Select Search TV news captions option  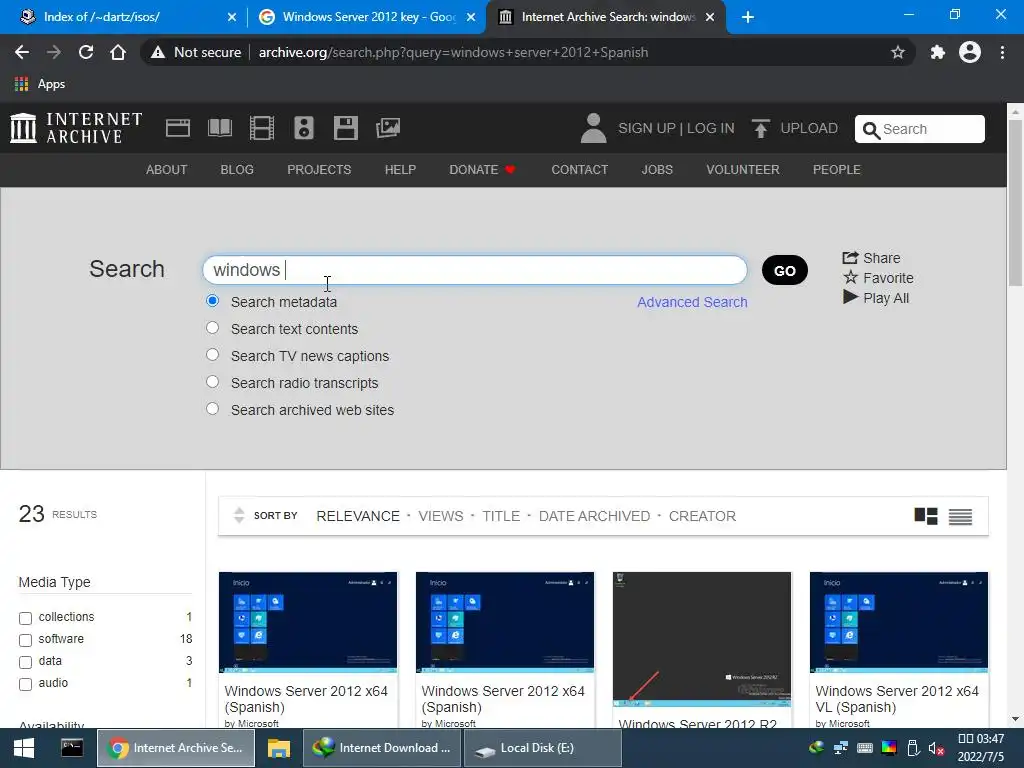point(212,355)
